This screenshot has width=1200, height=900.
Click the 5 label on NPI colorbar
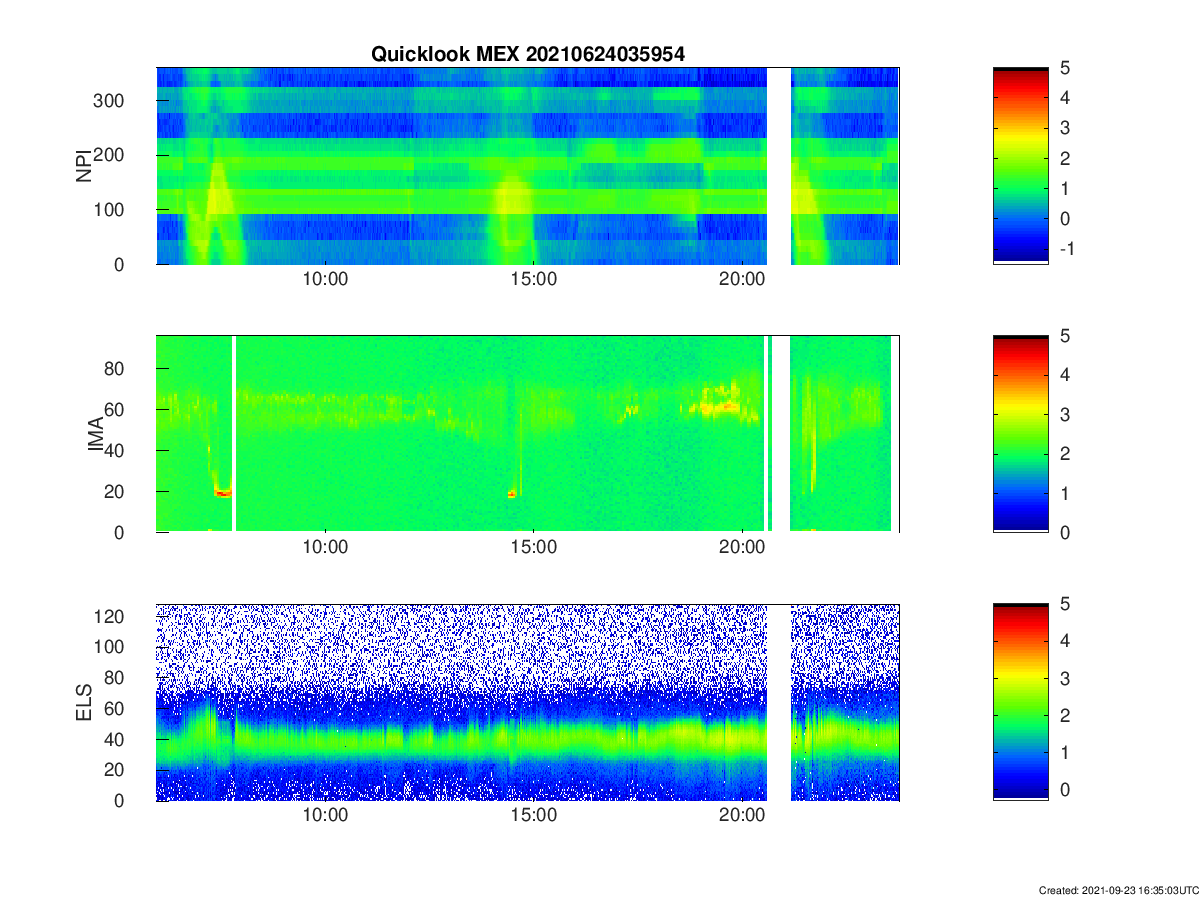tap(1066, 68)
